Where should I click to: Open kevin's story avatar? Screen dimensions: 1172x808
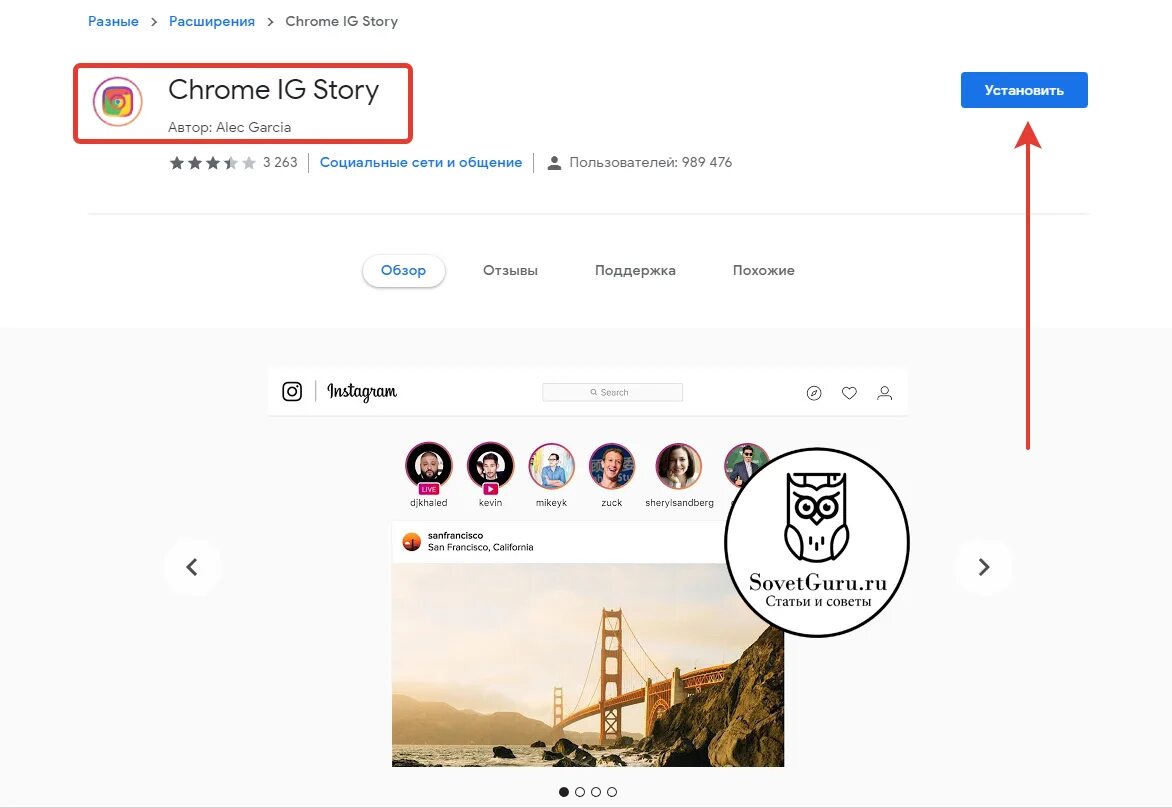pos(490,466)
